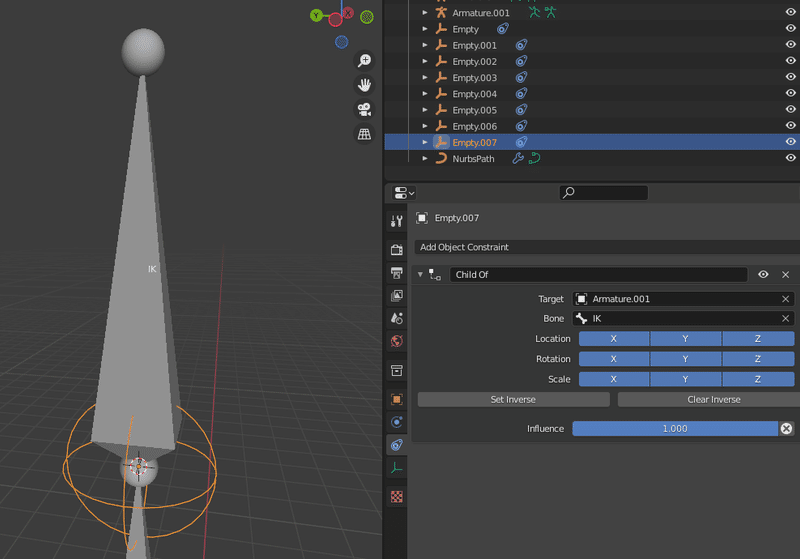
Task: Toggle the camera view gizmo
Action: coord(364,109)
